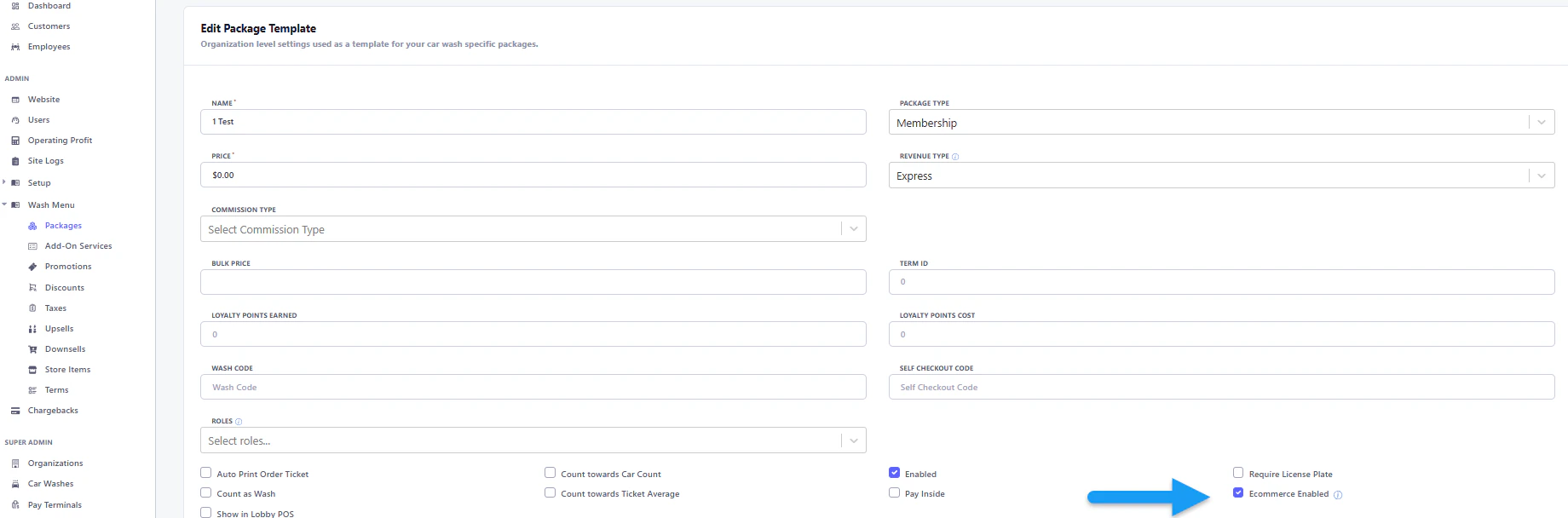1568x518 pixels.
Task: Open the Package Type dropdown
Action: point(1221,122)
